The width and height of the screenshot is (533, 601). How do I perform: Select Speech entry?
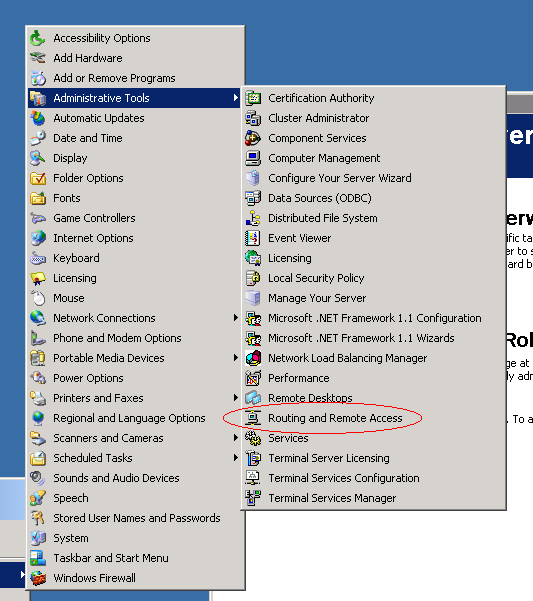point(134,498)
